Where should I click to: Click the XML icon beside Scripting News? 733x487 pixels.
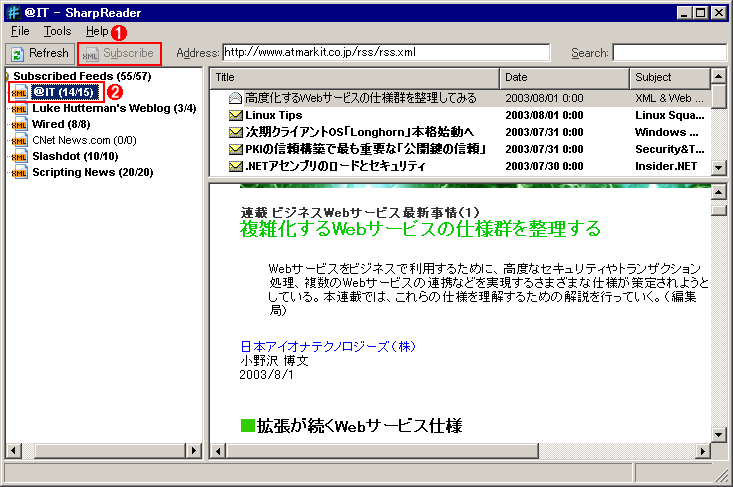tap(19, 172)
